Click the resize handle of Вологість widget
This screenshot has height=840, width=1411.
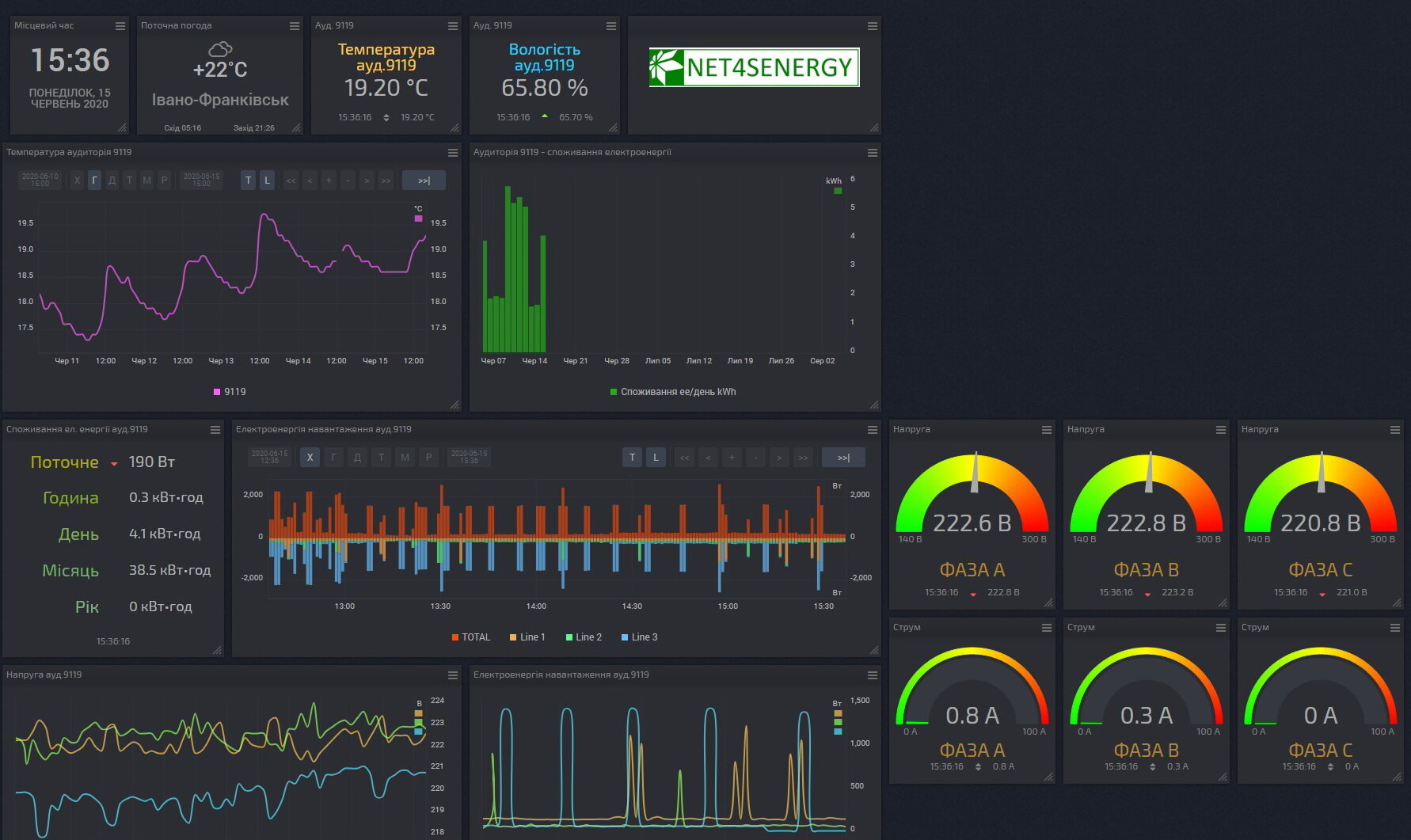(x=613, y=127)
